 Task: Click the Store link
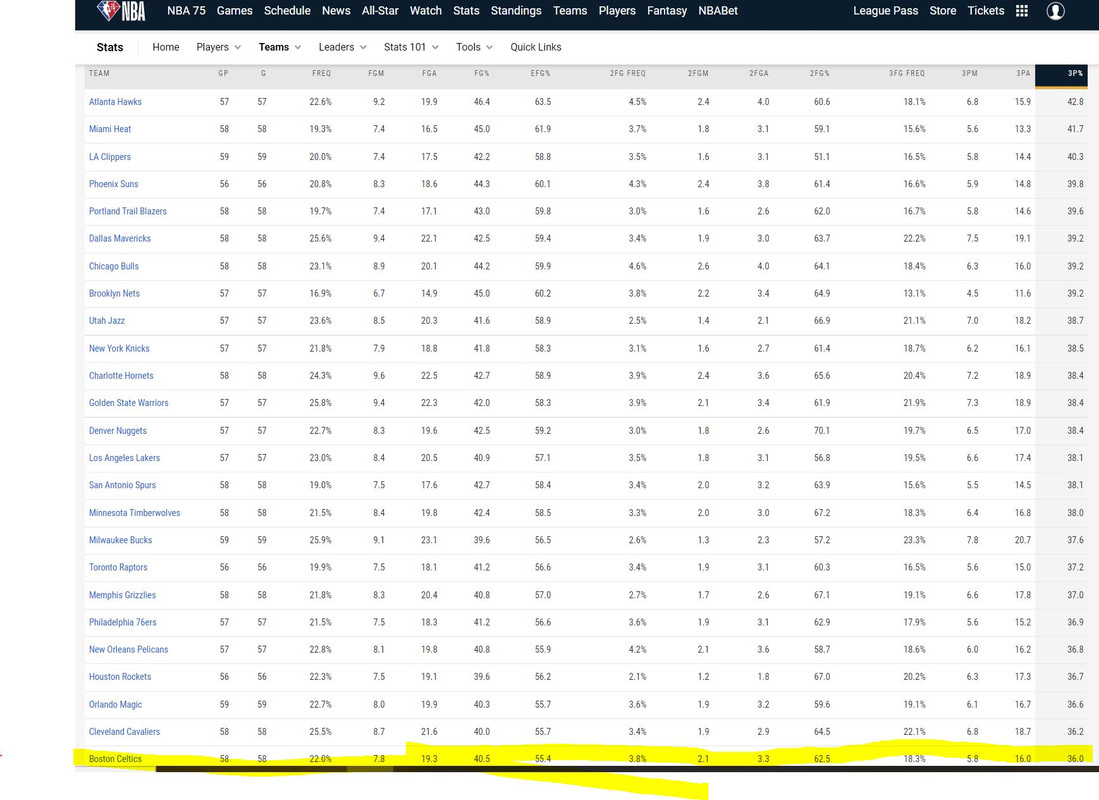(x=943, y=11)
